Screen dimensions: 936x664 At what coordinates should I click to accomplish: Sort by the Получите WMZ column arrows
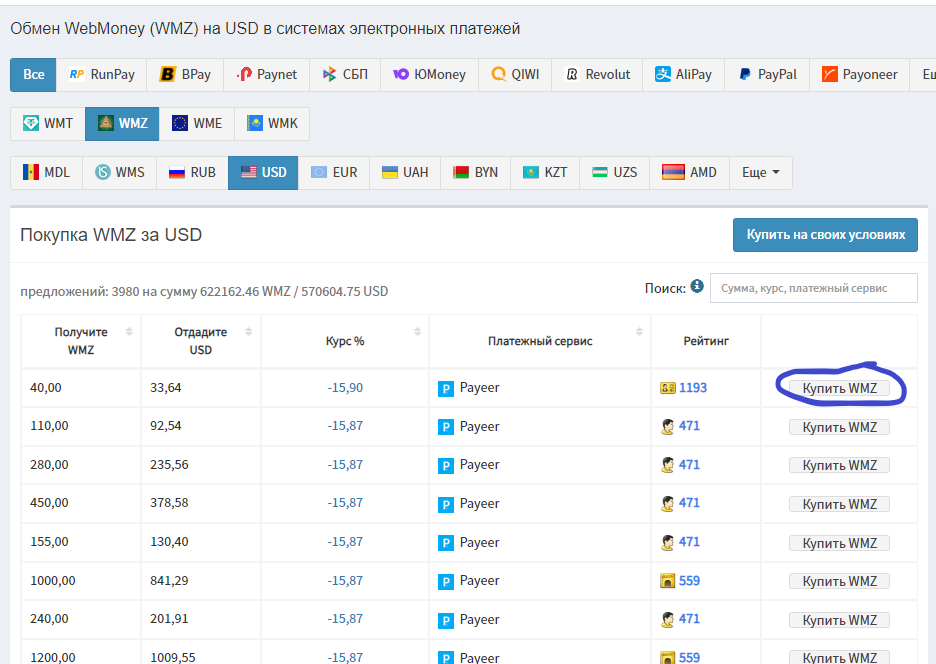pyautogui.click(x=129, y=331)
